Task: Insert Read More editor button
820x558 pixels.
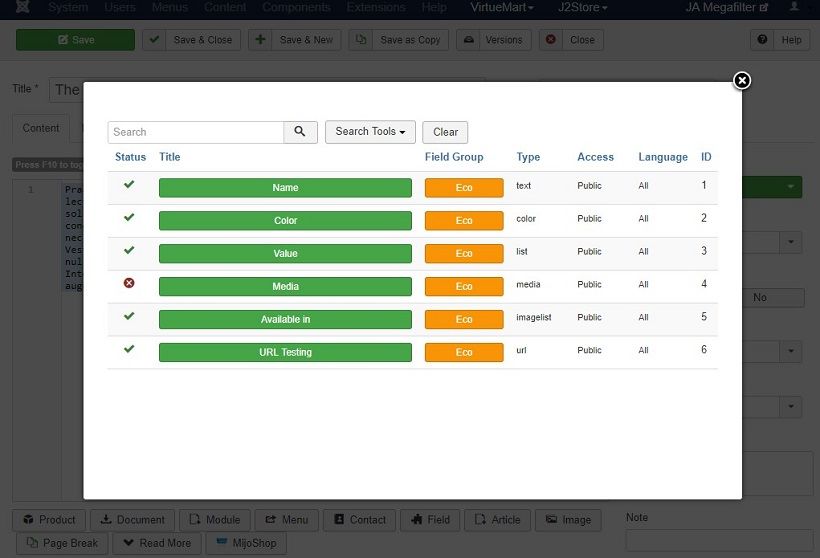Action: pyautogui.click(x=157, y=543)
